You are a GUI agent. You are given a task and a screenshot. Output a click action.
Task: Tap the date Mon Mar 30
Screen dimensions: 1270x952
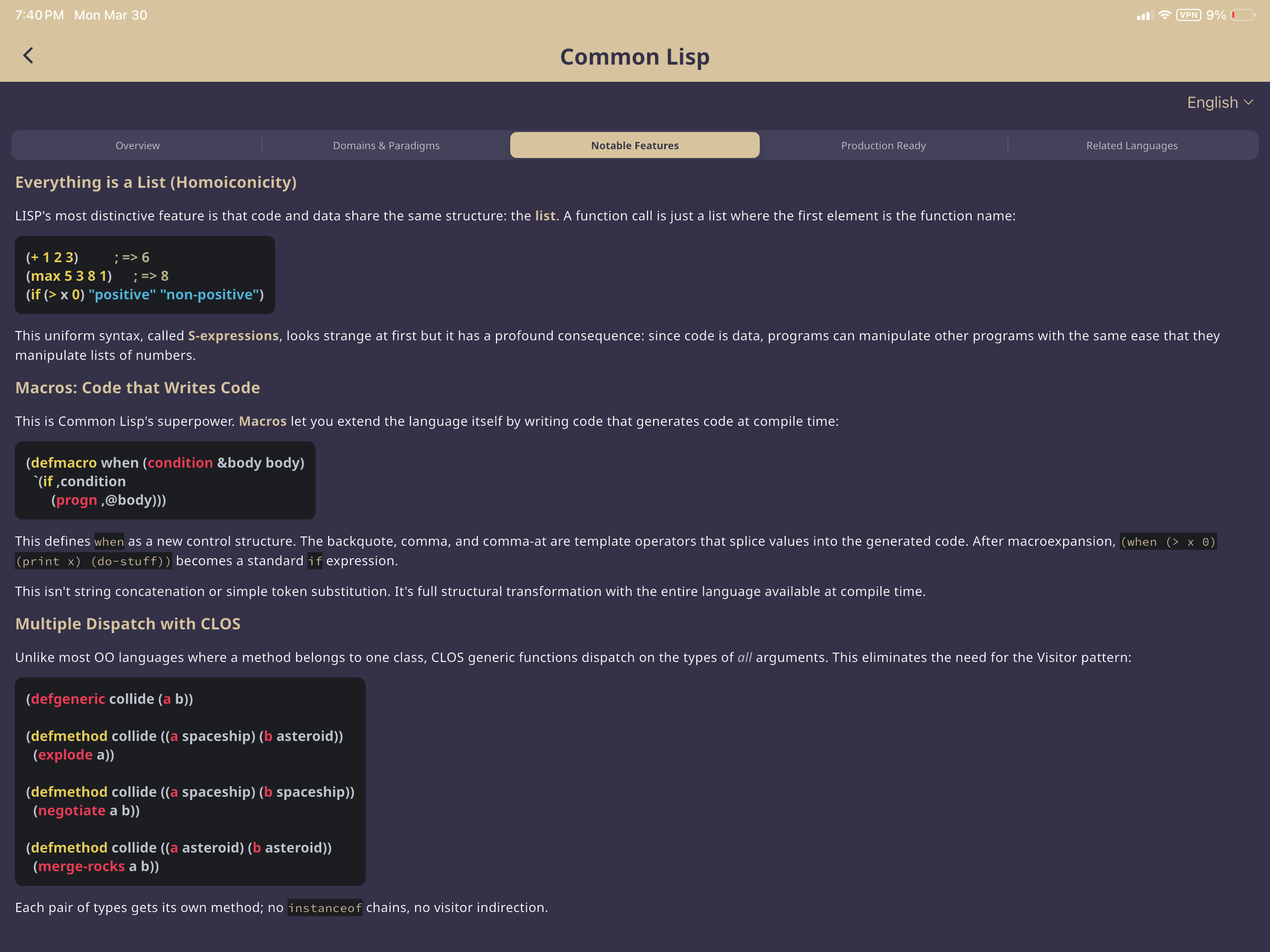point(111,15)
